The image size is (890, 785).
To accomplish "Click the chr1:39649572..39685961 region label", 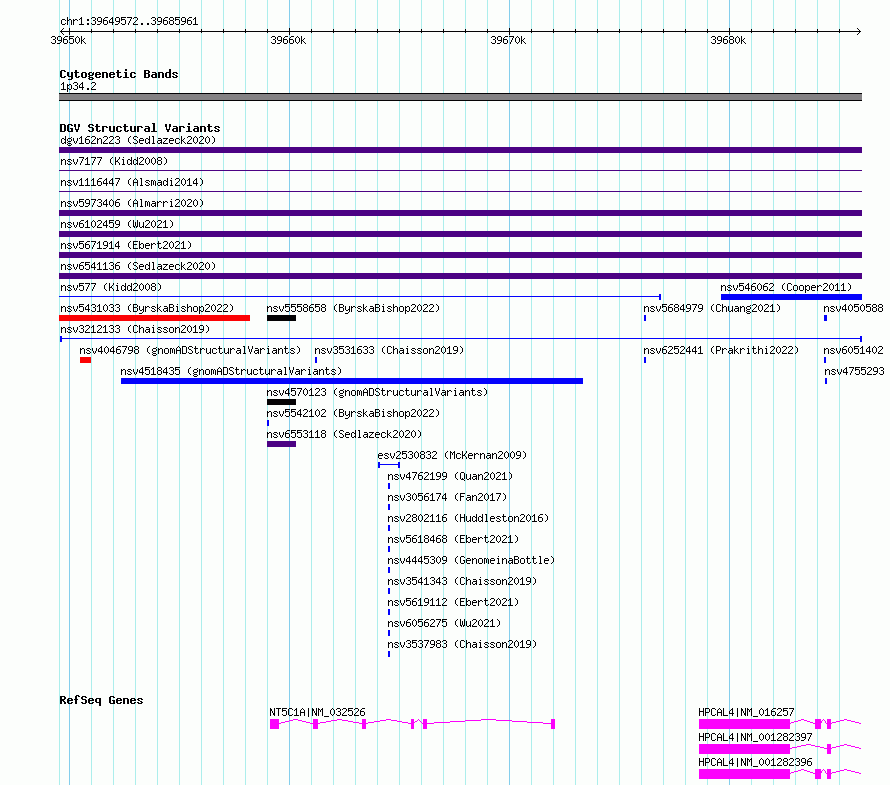I will pos(129,21).
